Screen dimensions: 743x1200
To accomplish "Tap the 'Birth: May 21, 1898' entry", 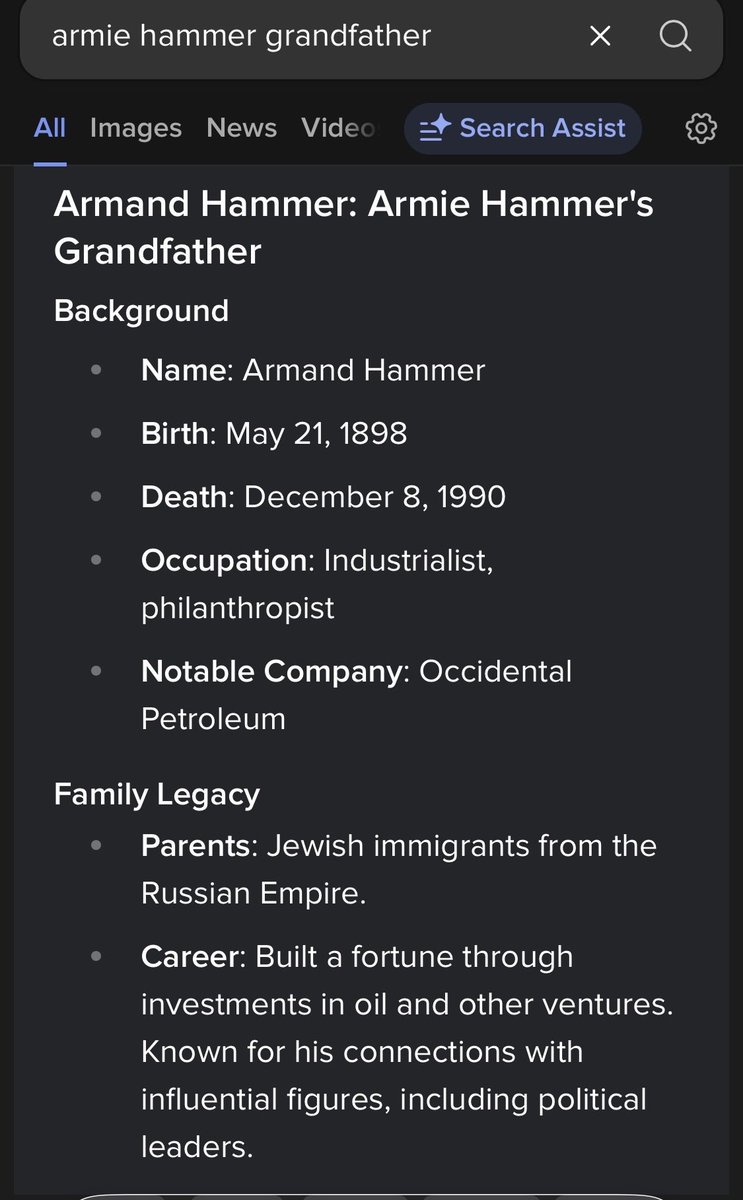I will 274,433.
